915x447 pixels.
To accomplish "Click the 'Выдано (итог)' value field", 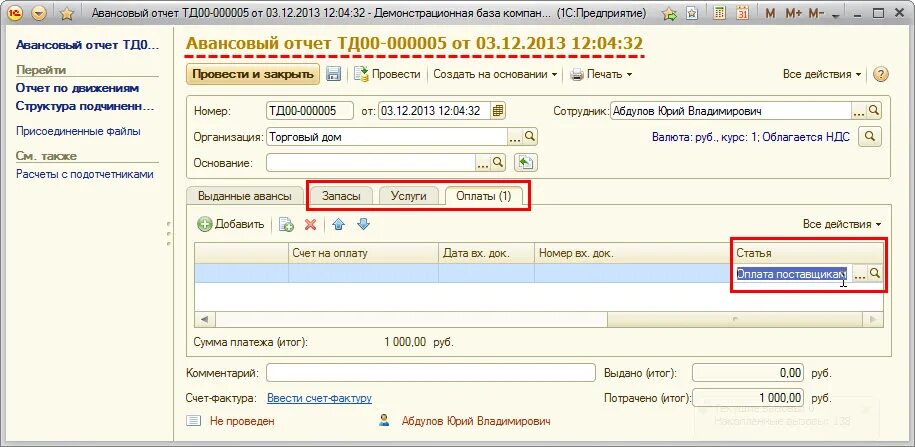I will click(748, 372).
